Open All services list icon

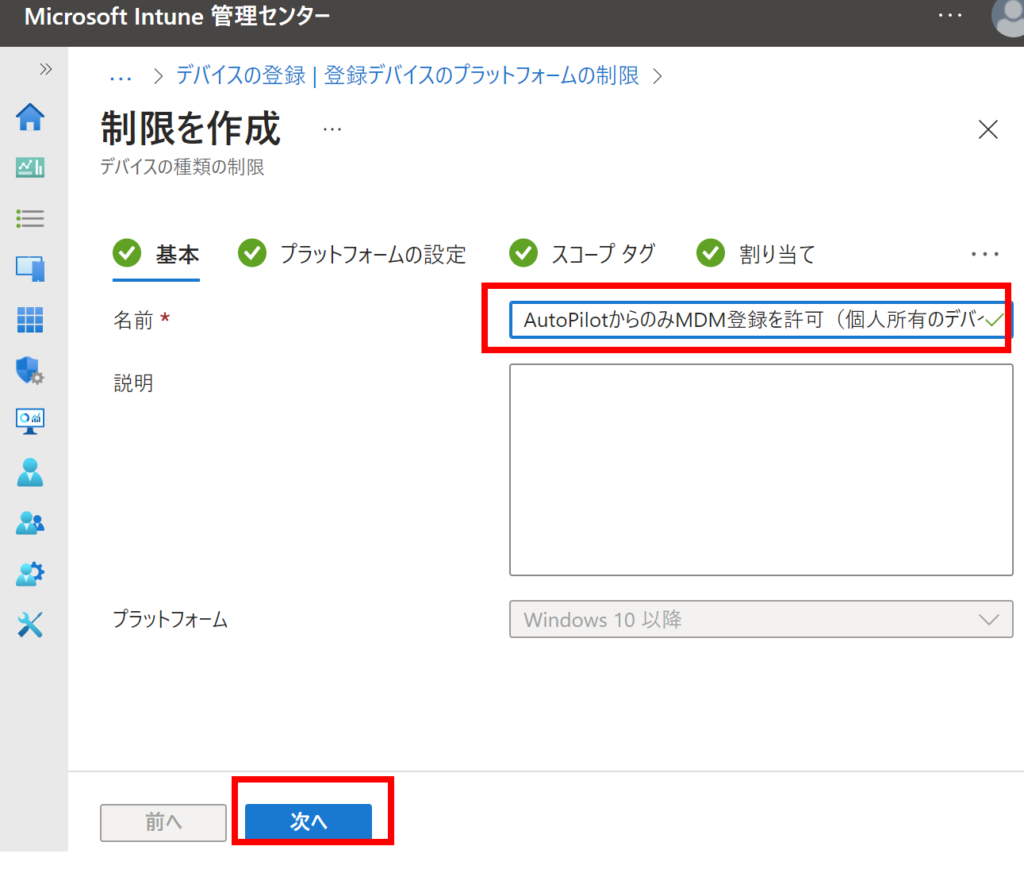point(30,218)
